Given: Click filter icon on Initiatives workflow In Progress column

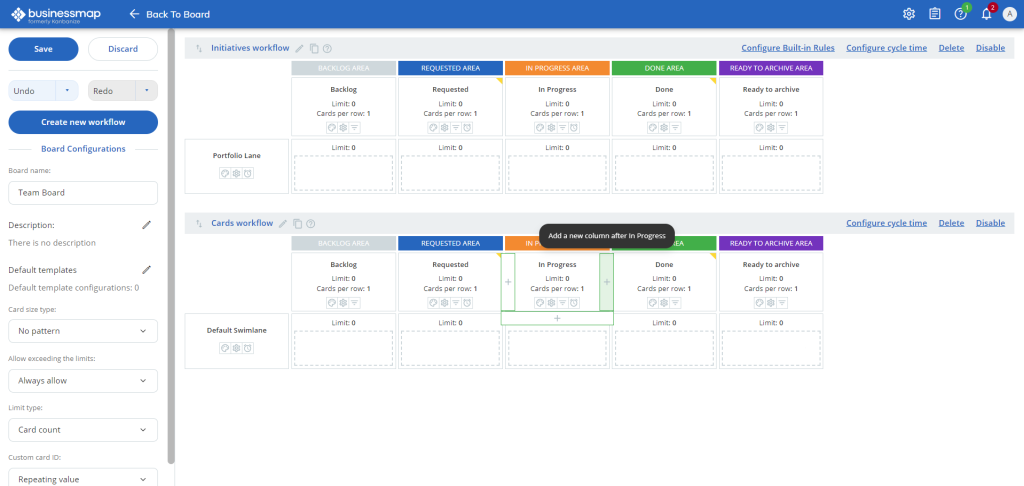Looking at the screenshot, I should pos(562,128).
